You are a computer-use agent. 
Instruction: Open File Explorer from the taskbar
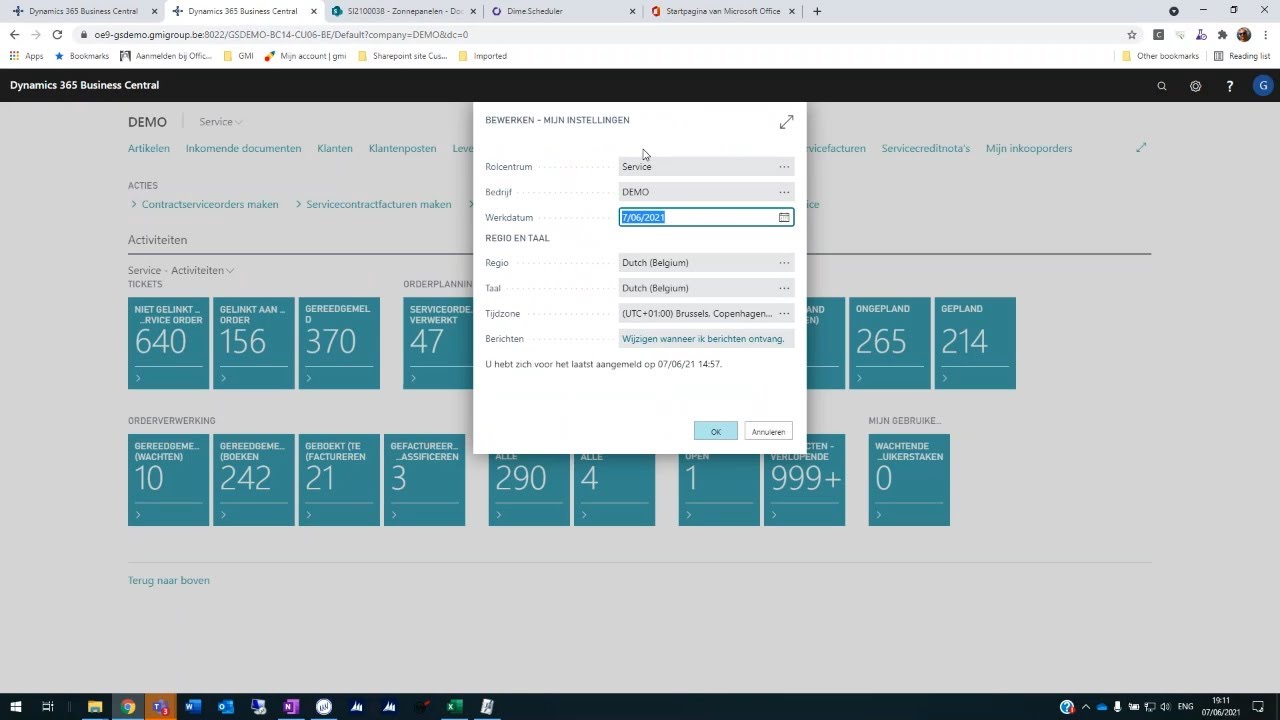[x=95, y=707]
